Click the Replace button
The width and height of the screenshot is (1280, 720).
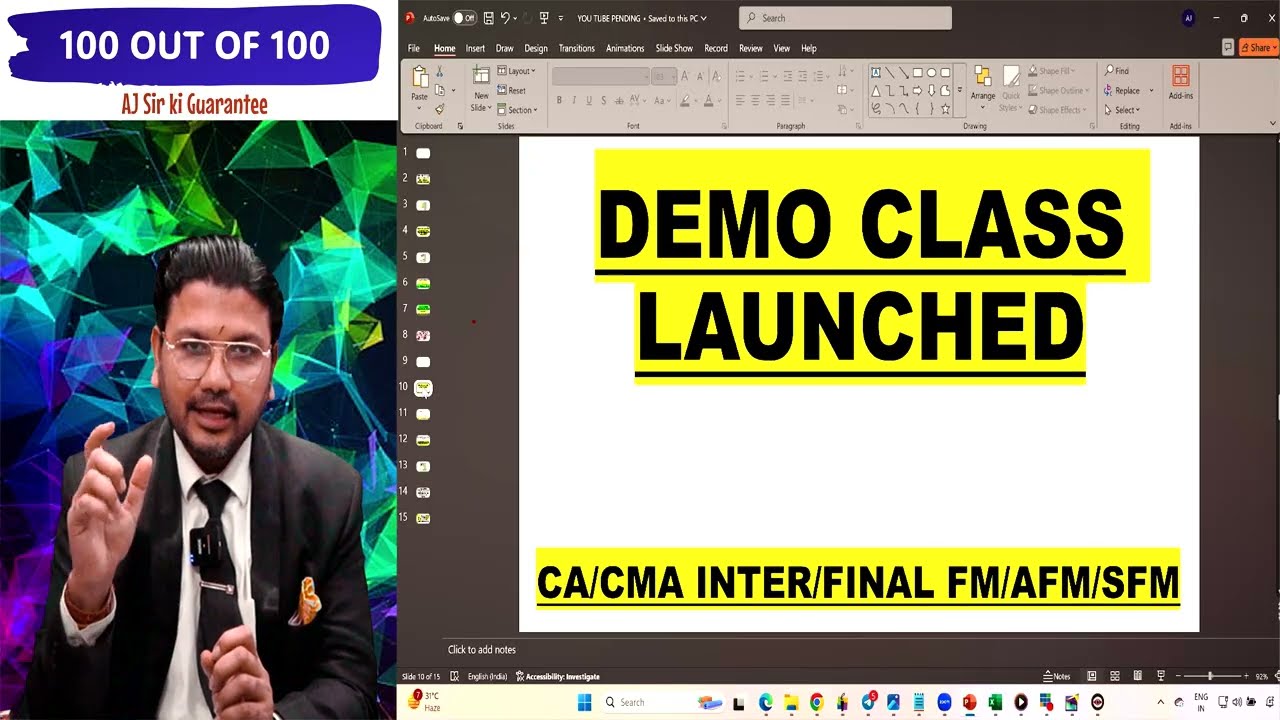tap(1123, 90)
